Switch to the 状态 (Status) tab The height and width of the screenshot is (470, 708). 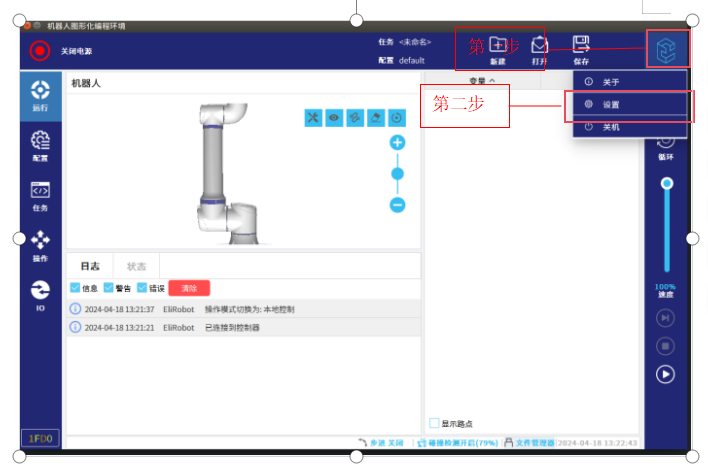[x=136, y=266]
